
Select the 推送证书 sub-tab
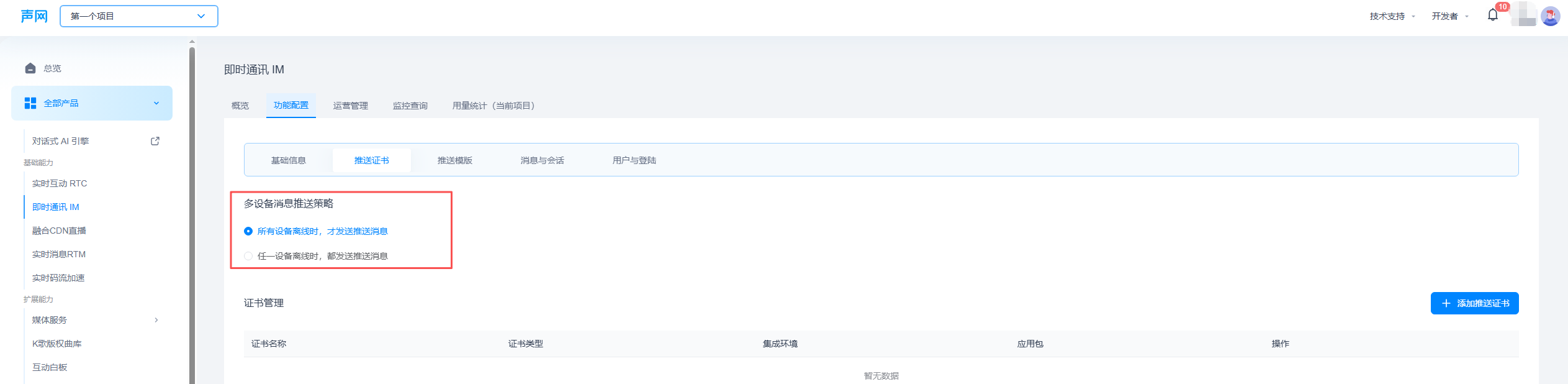tap(372, 160)
